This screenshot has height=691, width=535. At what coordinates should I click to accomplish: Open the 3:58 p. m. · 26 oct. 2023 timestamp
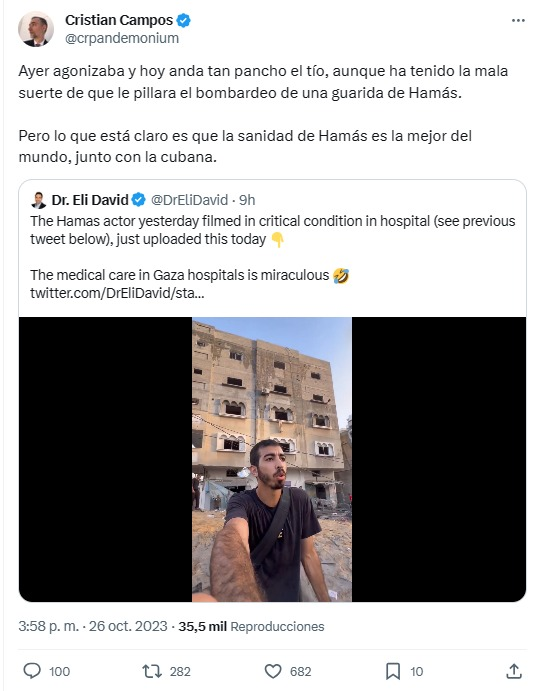[93, 626]
